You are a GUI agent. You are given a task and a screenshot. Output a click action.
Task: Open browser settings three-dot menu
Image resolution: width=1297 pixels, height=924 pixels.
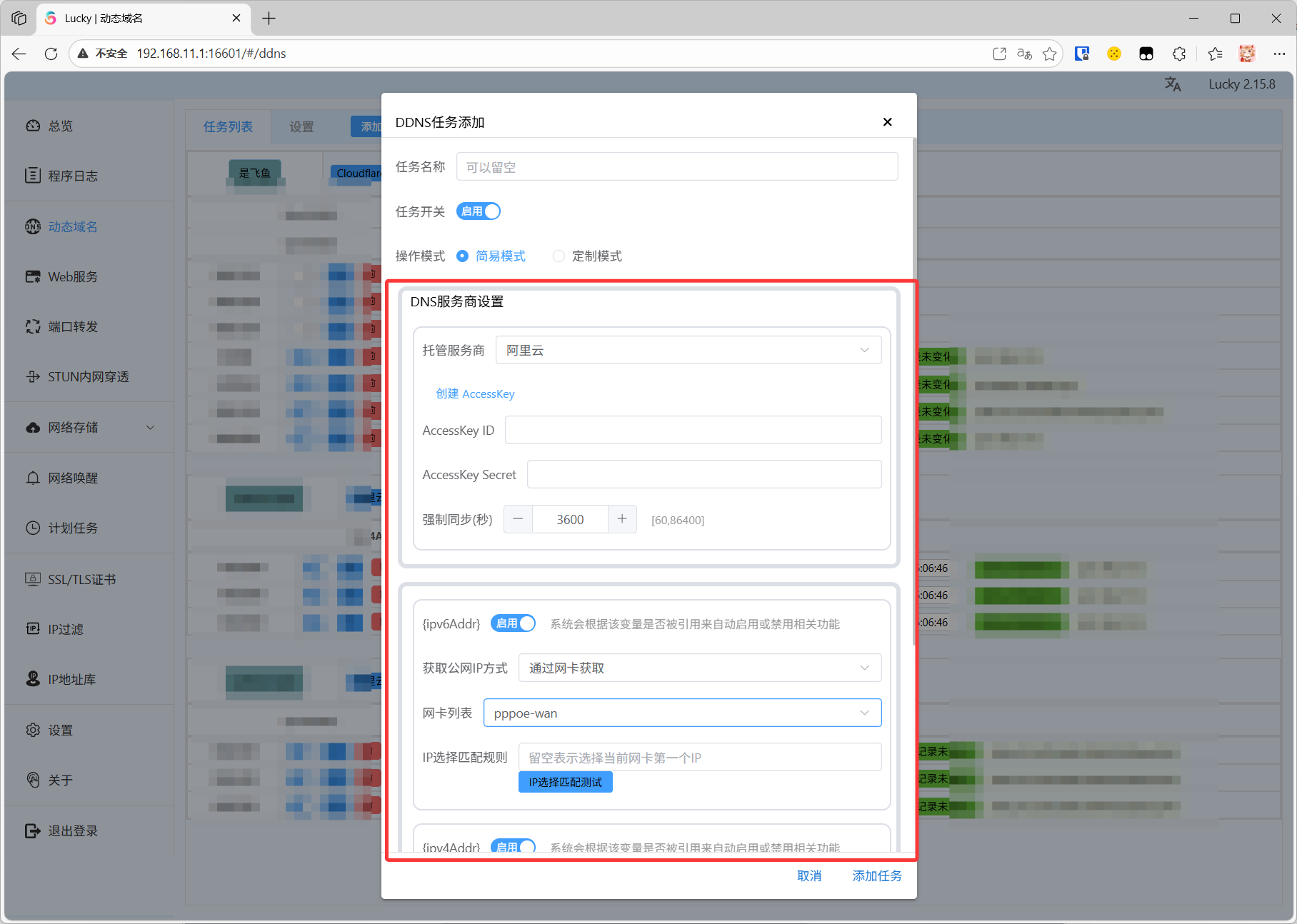pos(1278,54)
